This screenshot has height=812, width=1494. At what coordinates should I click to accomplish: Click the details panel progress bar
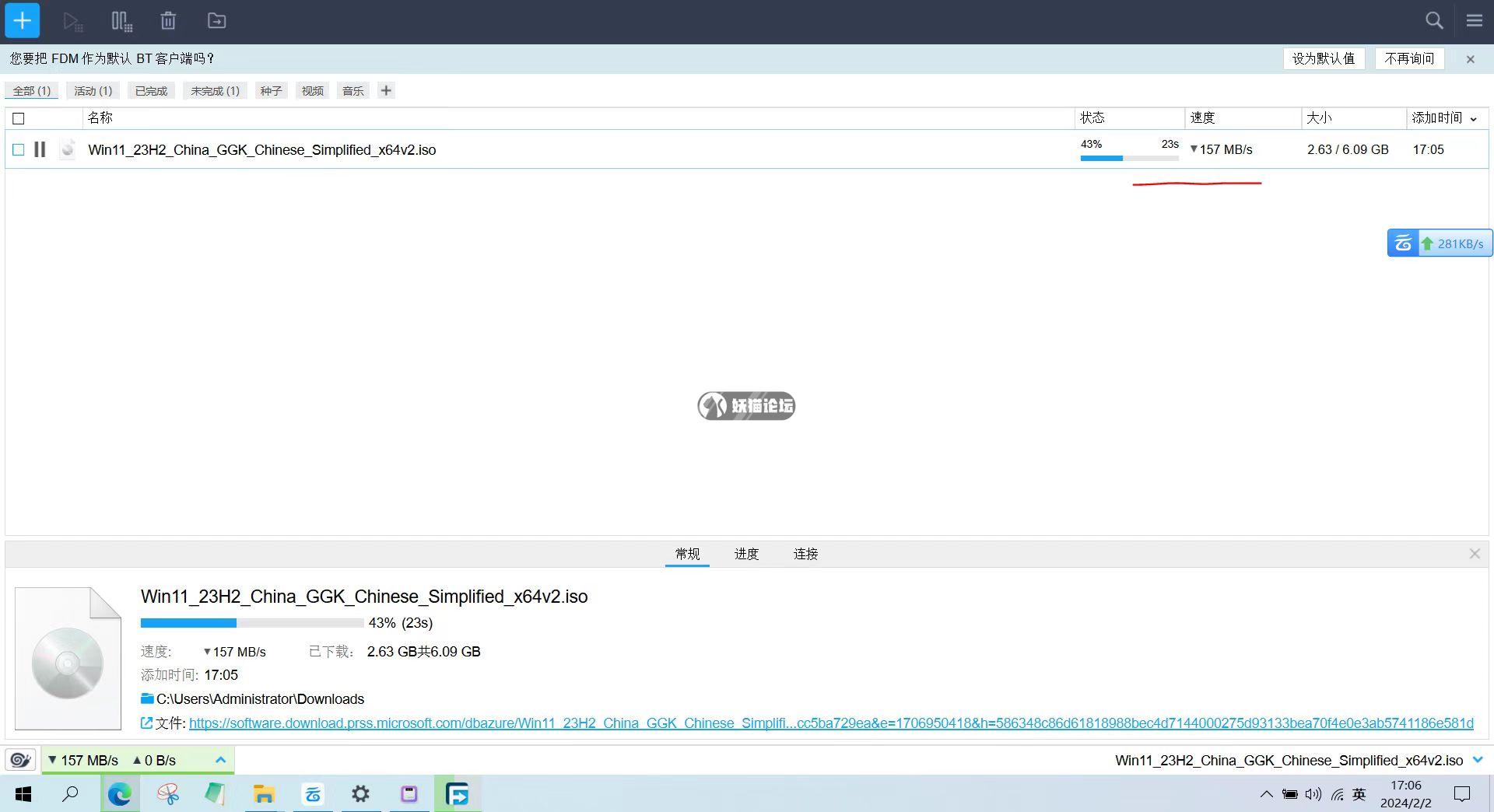coord(252,622)
